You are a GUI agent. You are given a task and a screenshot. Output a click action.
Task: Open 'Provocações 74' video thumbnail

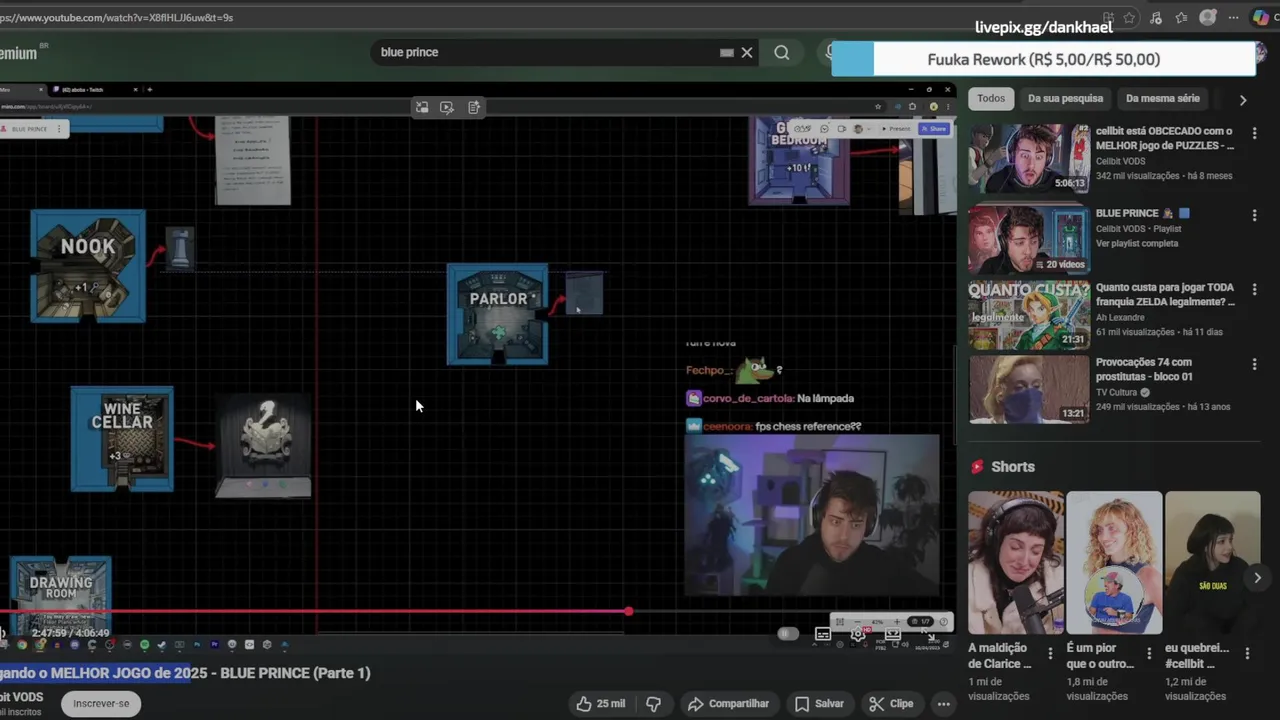(1029, 389)
